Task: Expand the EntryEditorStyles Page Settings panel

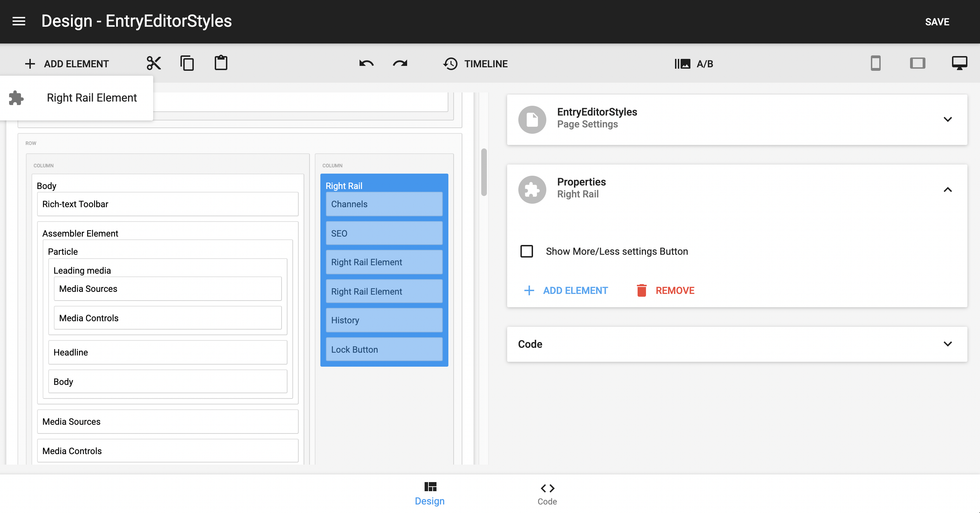Action: click(x=947, y=119)
